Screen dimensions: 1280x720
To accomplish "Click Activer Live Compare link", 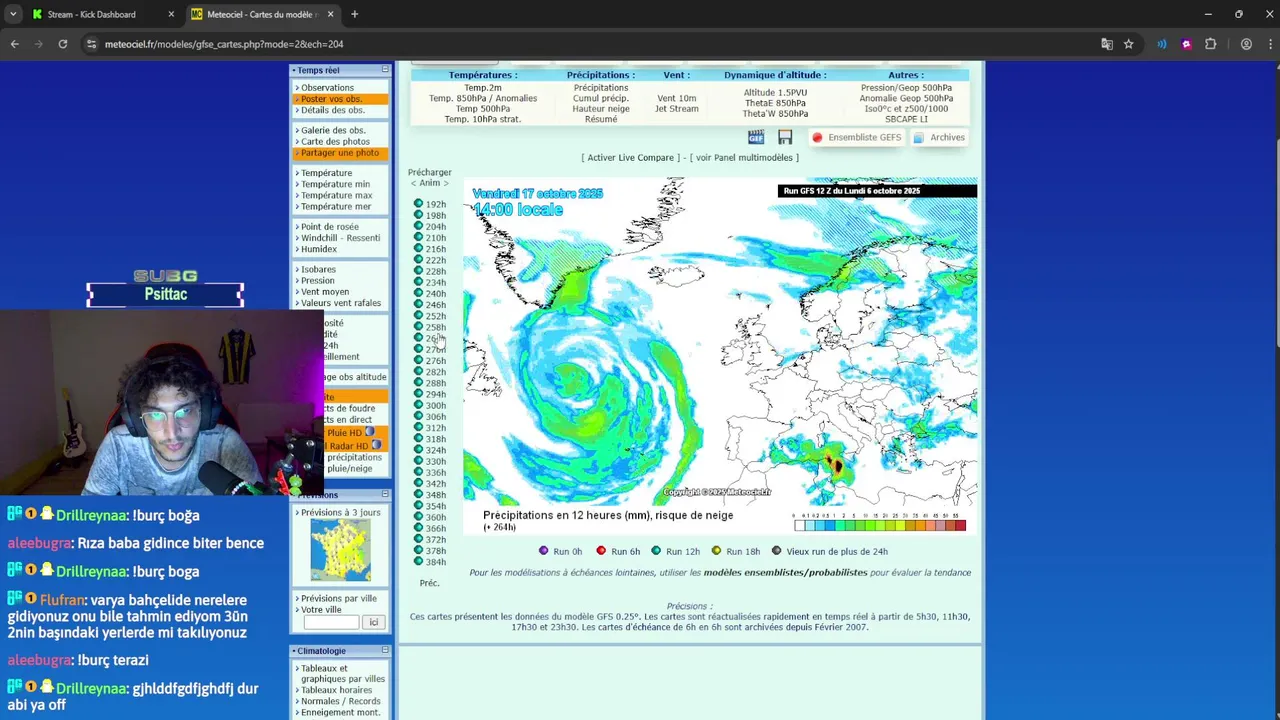I will (x=630, y=158).
